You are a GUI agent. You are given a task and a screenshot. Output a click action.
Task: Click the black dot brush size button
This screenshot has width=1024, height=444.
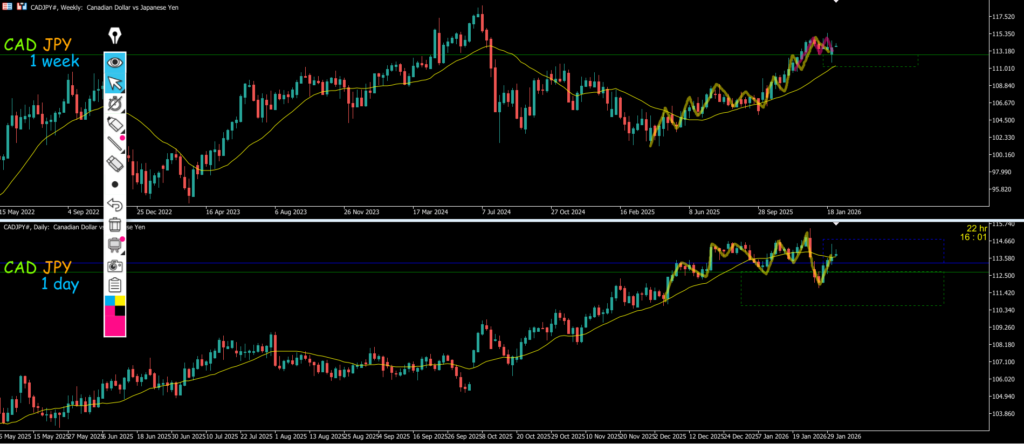pyautogui.click(x=115, y=185)
